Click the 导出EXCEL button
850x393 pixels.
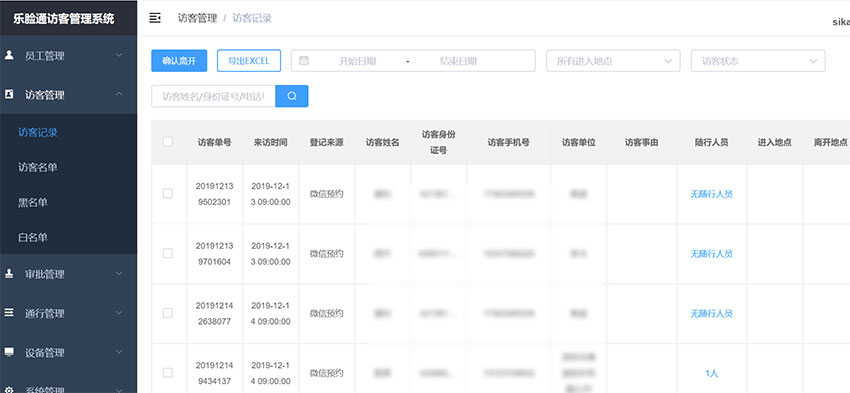[249, 61]
